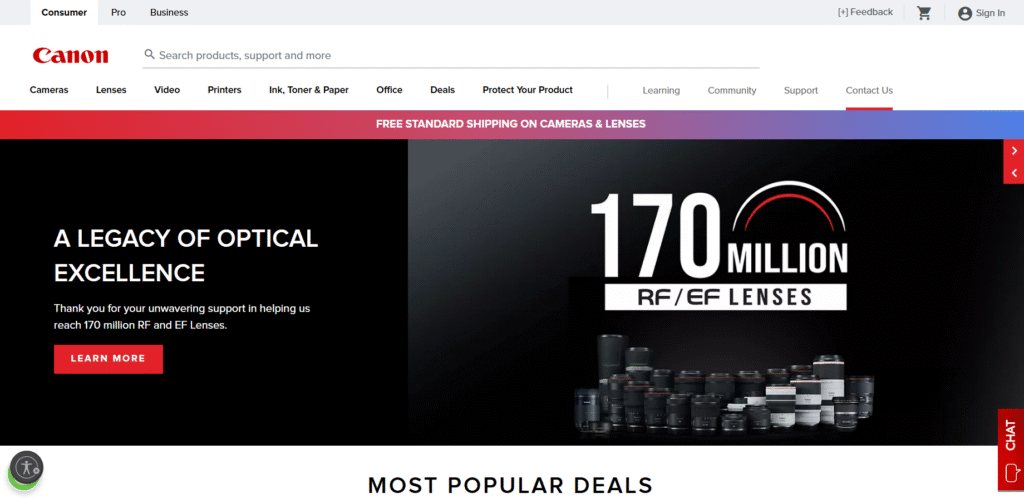Screen dimensions: 1024x498
Task: Expand the Printers navigation menu
Action: pyautogui.click(x=224, y=90)
